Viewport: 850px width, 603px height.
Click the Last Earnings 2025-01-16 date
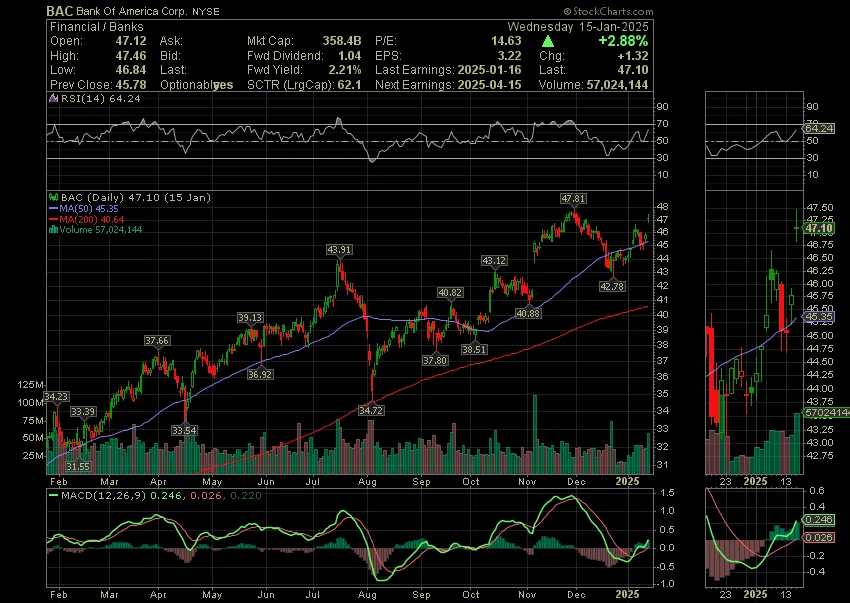tap(490, 70)
